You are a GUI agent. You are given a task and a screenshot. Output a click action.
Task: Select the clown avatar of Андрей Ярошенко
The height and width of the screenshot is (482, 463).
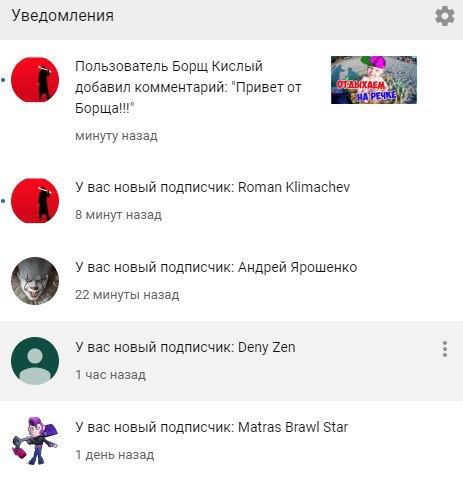[35, 281]
